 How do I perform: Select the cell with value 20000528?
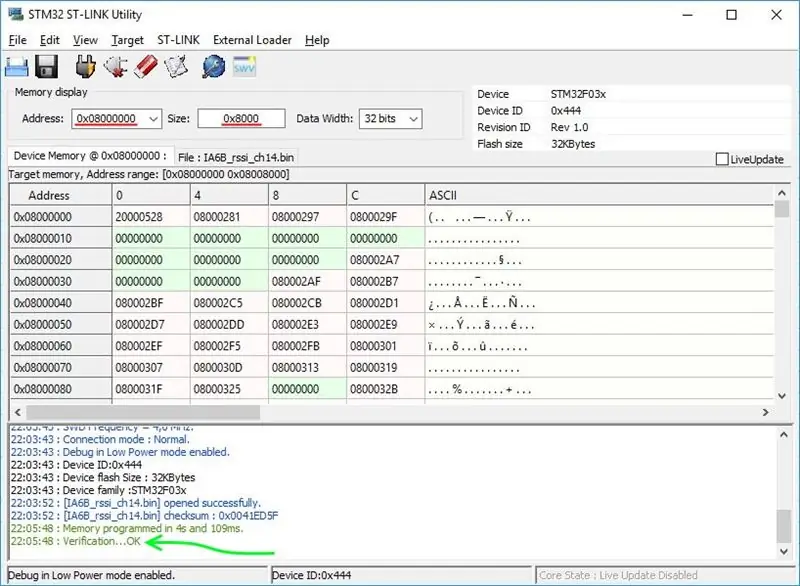(x=151, y=217)
